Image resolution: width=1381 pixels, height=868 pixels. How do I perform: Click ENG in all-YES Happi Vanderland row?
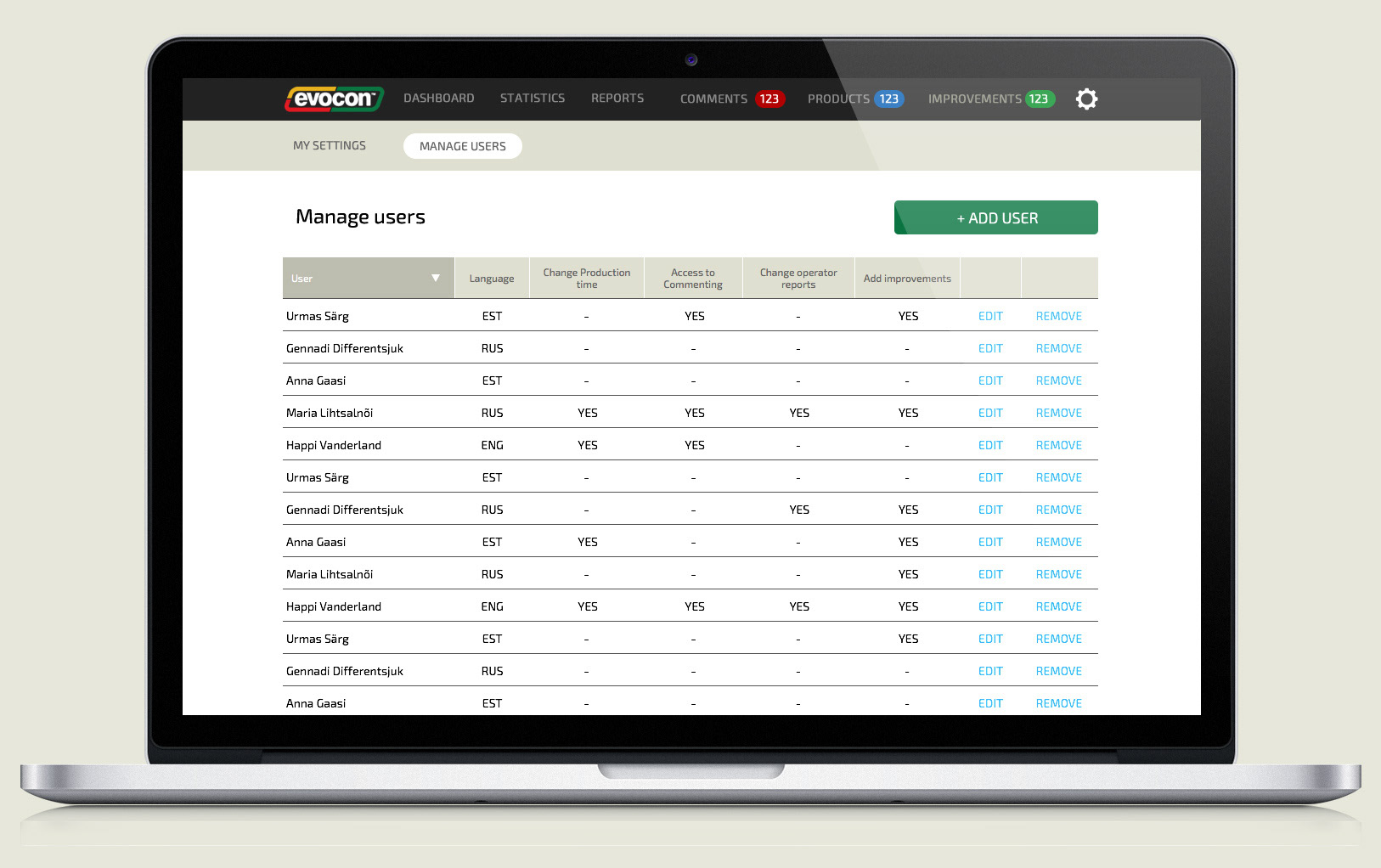pos(492,606)
